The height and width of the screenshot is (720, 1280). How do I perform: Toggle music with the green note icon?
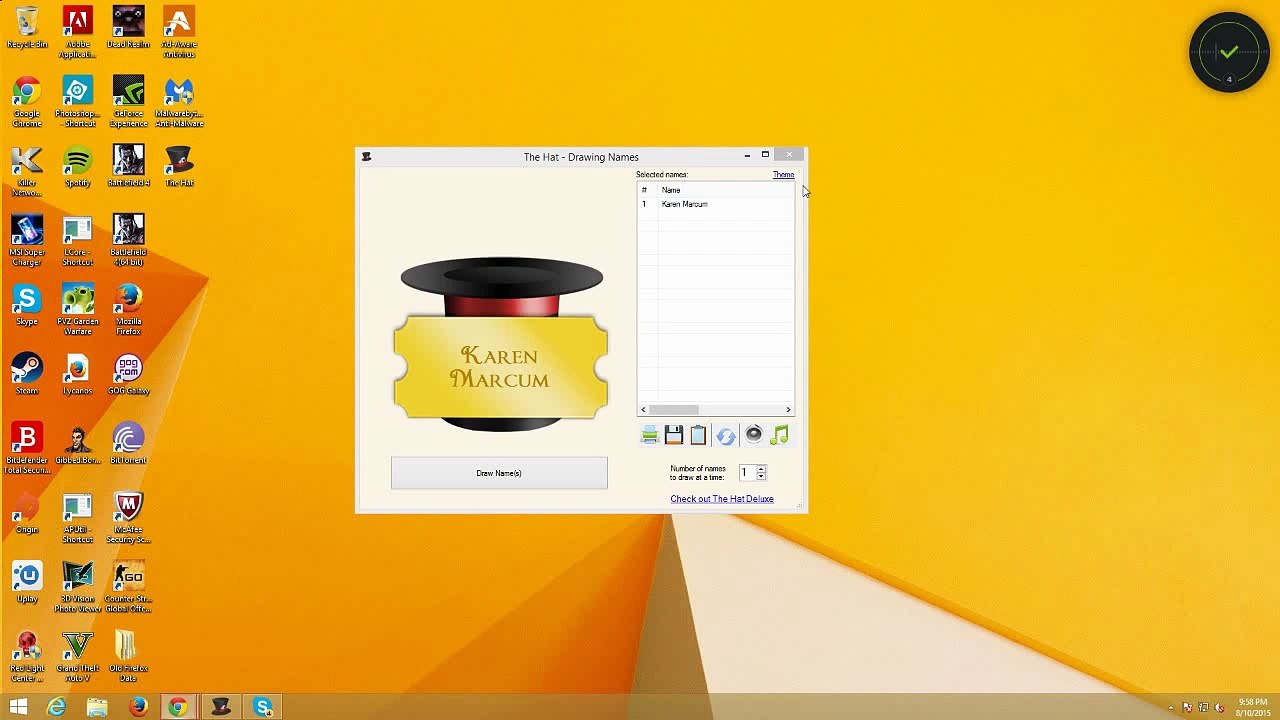pos(780,434)
